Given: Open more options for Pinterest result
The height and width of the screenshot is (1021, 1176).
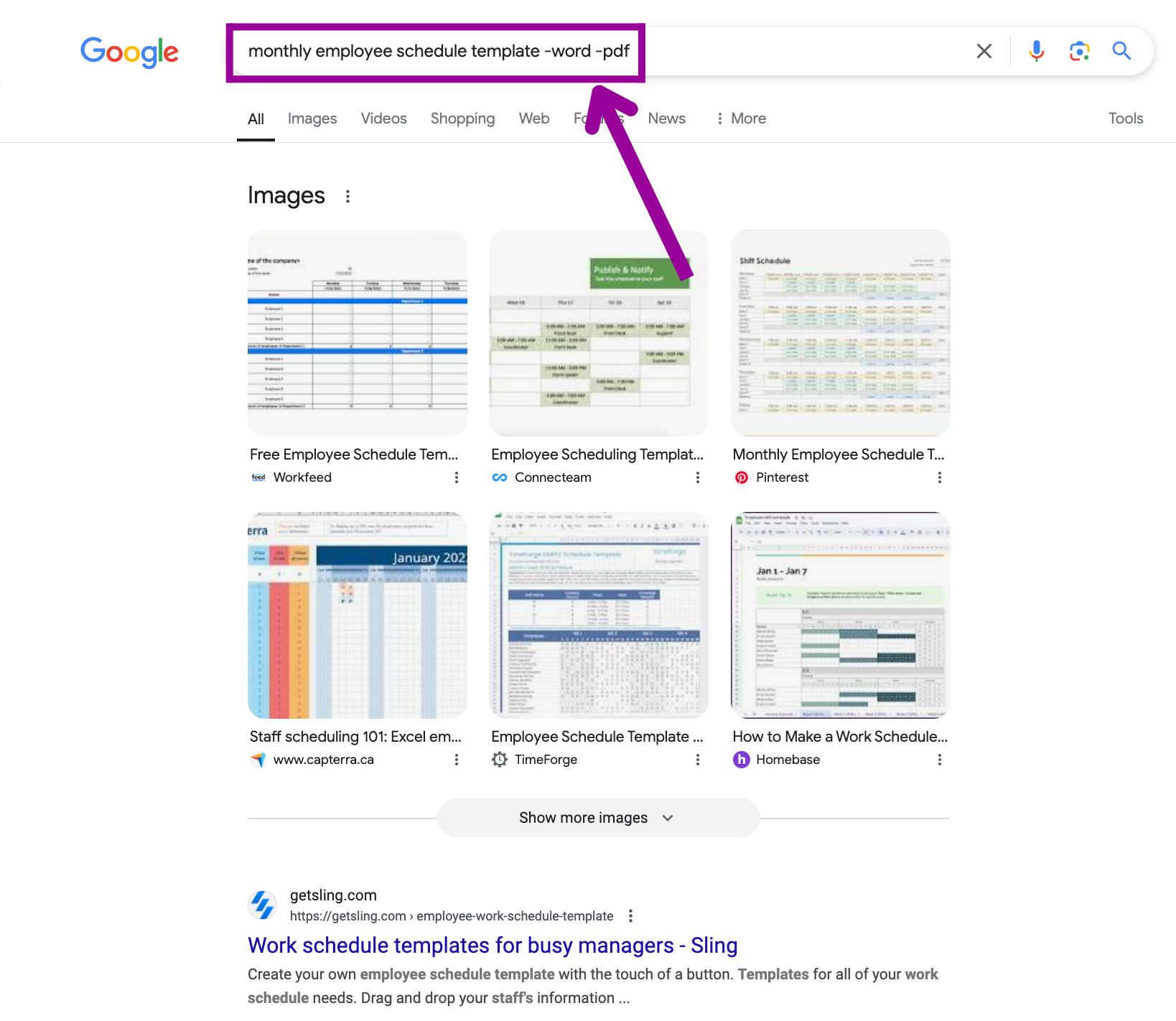Looking at the screenshot, I should pos(939,477).
